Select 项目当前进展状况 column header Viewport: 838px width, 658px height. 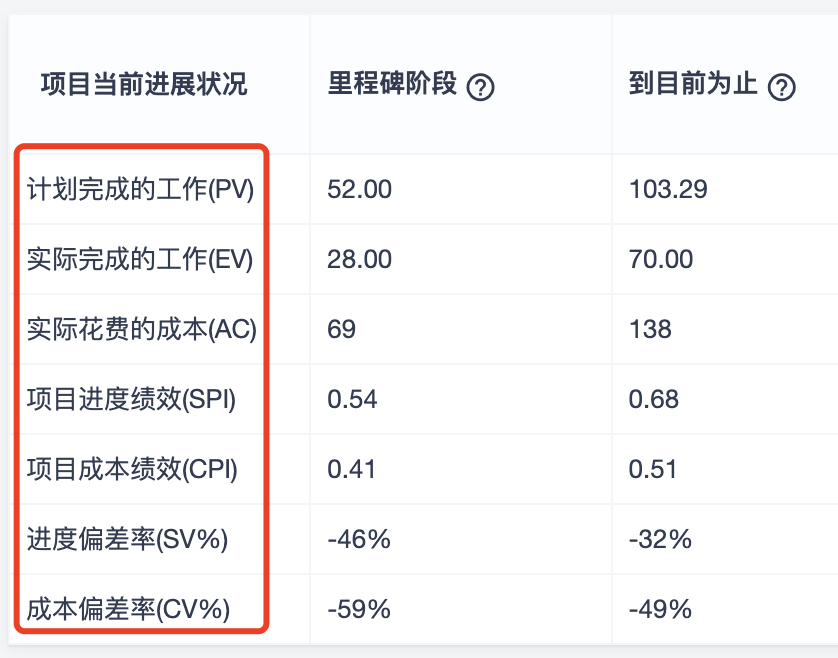pos(144,84)
